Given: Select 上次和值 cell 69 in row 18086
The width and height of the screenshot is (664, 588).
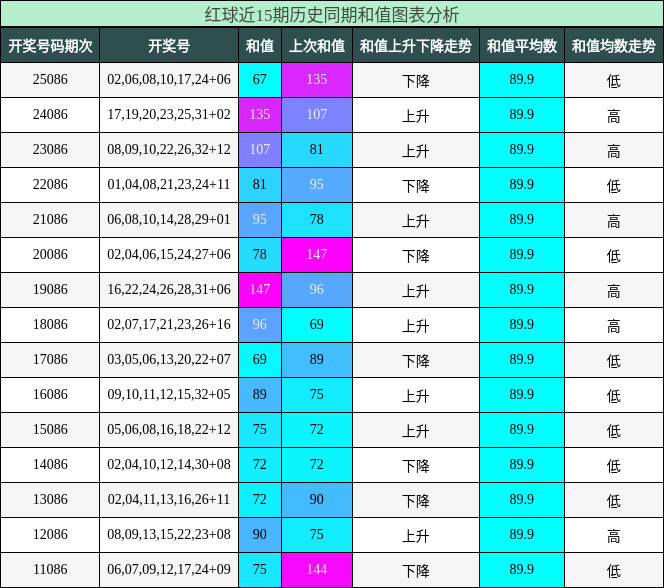Looking at the screenshot, I should [x=317, y=325].
